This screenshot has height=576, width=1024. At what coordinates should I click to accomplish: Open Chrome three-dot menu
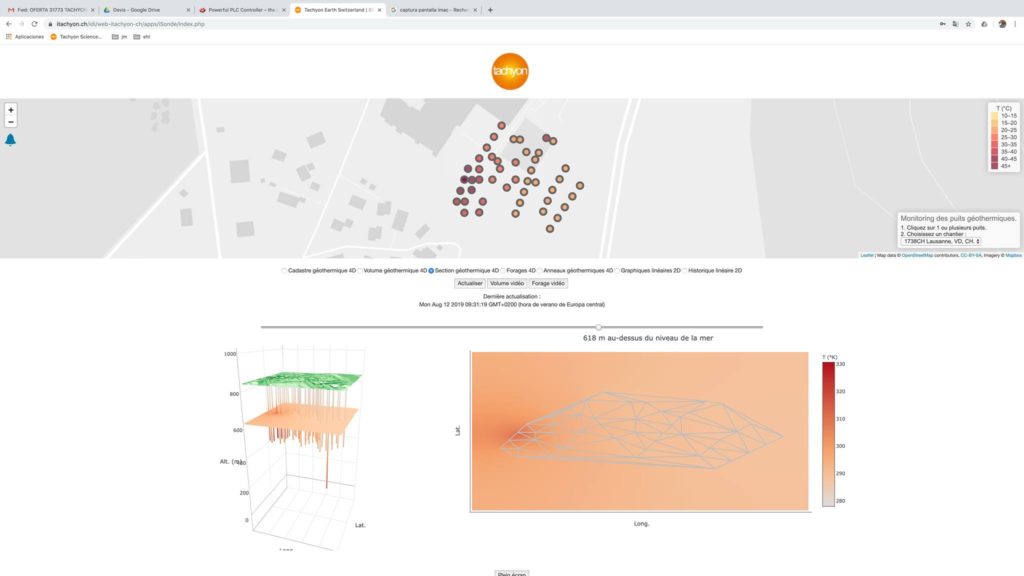pyautogui.click(x=1015, y=24)
